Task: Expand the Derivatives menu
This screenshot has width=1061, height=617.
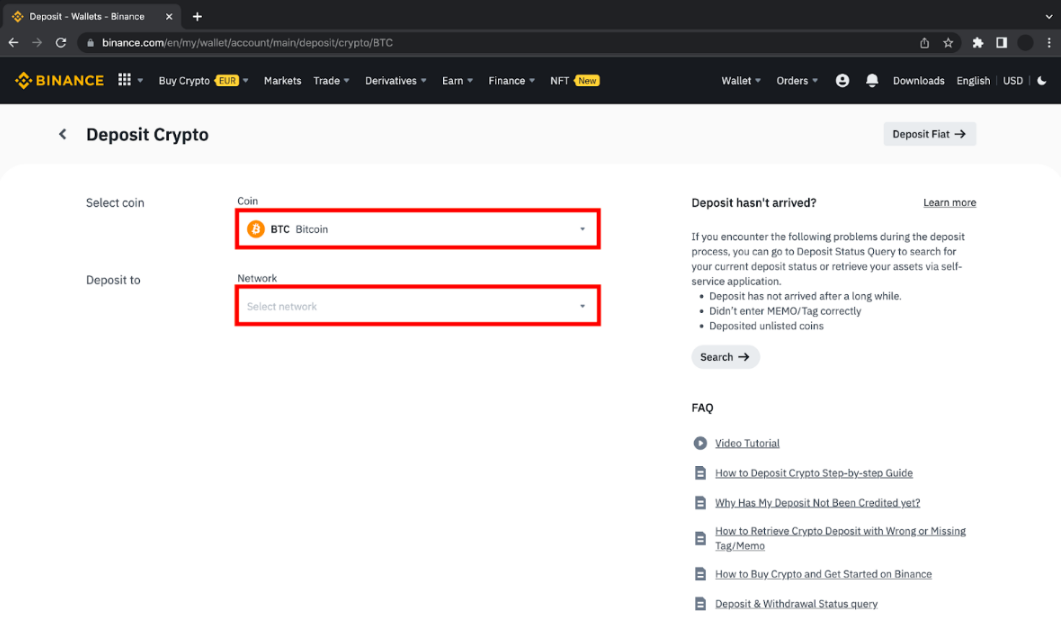Action: [x=396, y=81]
